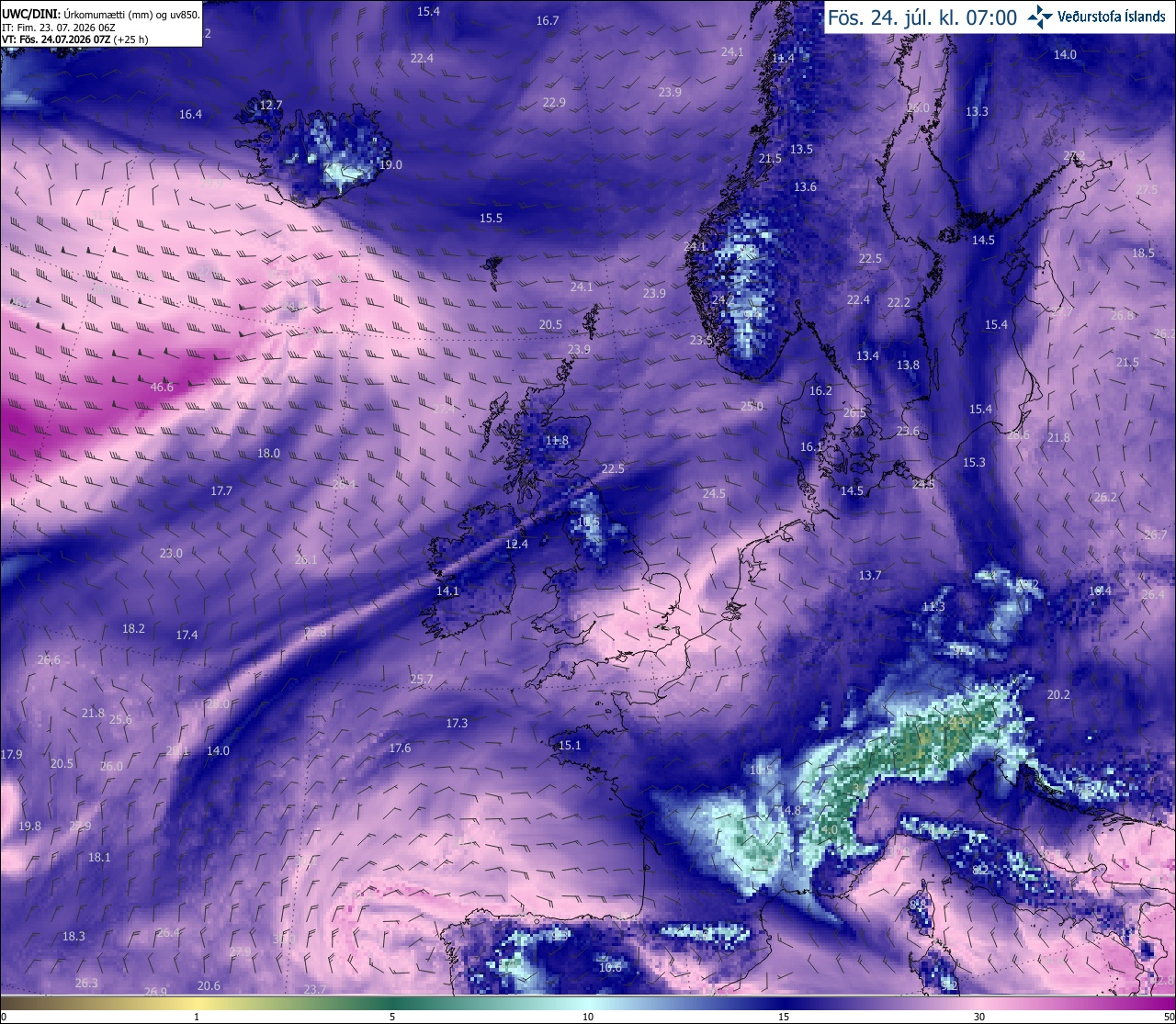Click the Veðurstofa Íslands logo text
This screenshot has width=1176, height=1024.
1112,17
